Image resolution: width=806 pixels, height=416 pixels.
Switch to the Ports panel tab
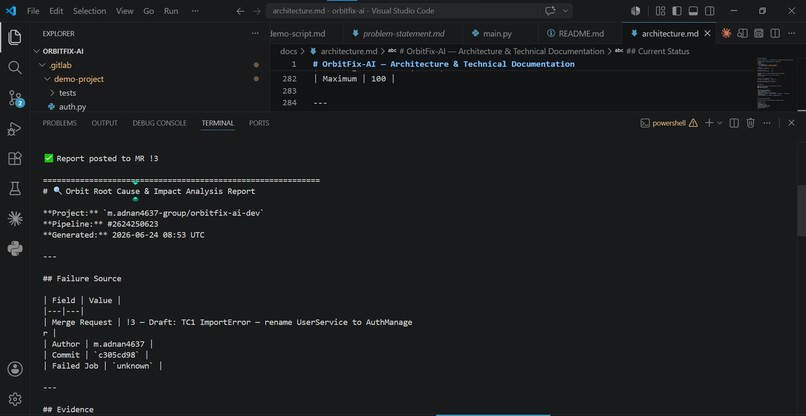259,123
